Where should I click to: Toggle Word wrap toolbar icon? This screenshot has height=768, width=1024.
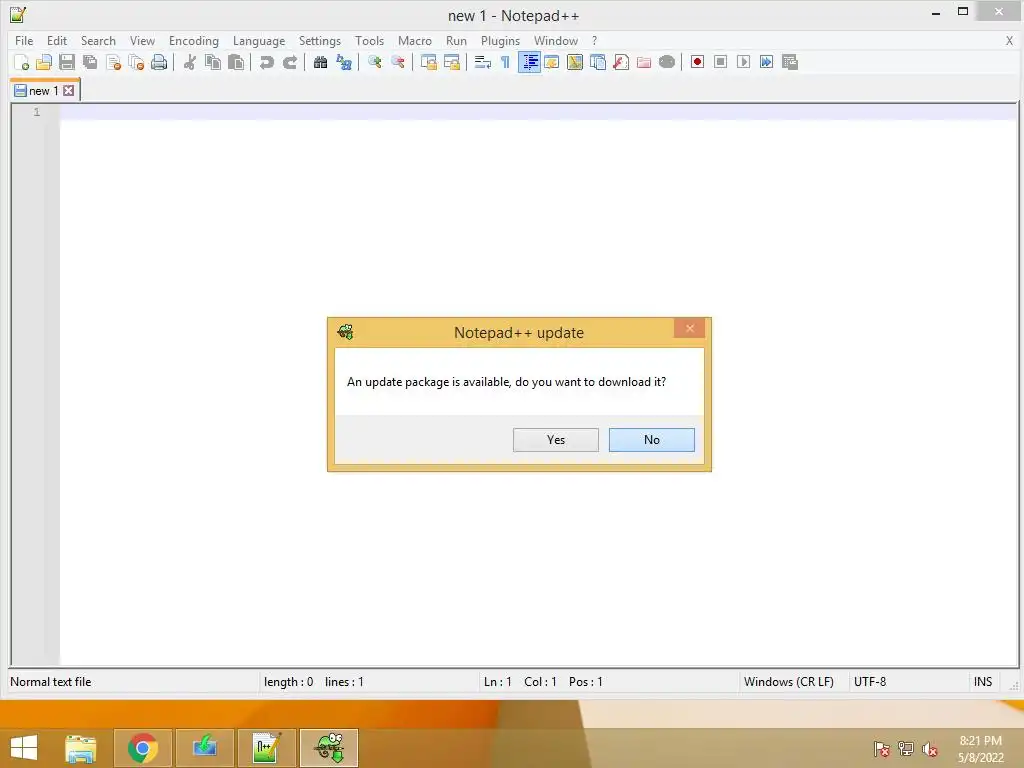pos(483,62)
